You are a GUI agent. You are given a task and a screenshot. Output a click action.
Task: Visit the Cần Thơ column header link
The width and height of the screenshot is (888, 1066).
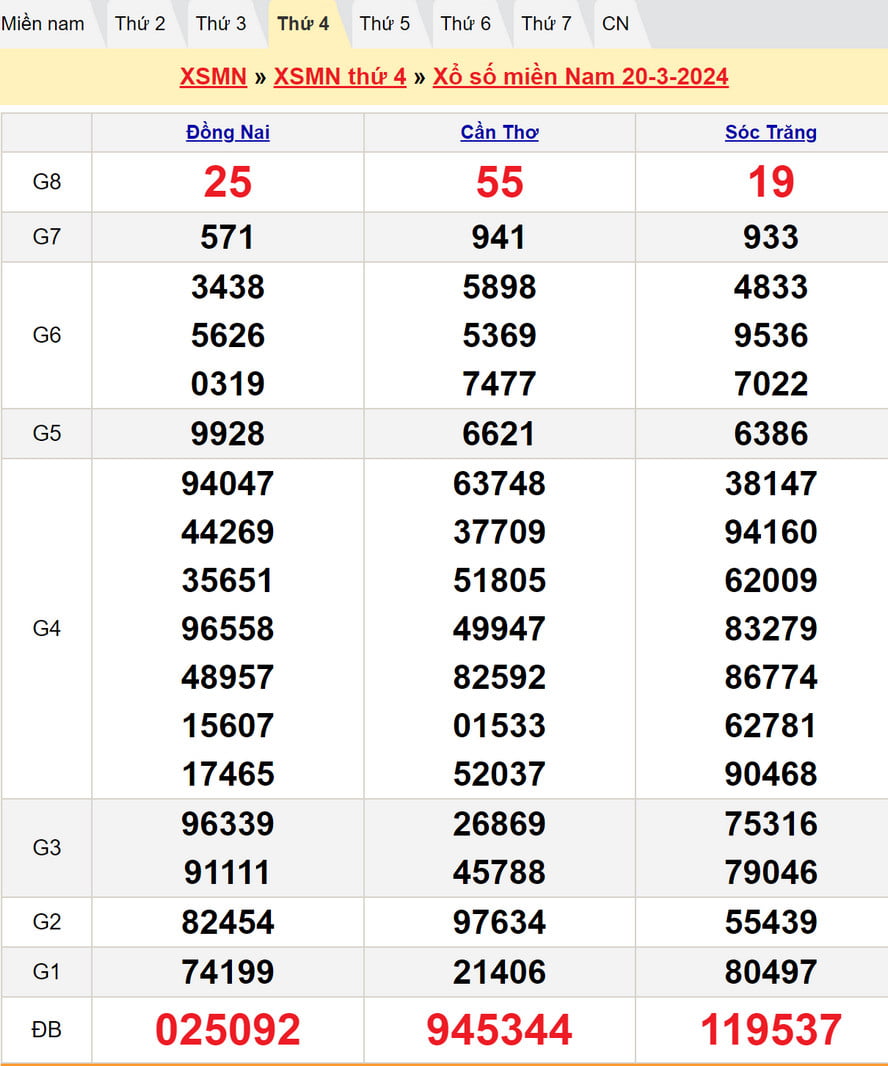tap(500, 132)
